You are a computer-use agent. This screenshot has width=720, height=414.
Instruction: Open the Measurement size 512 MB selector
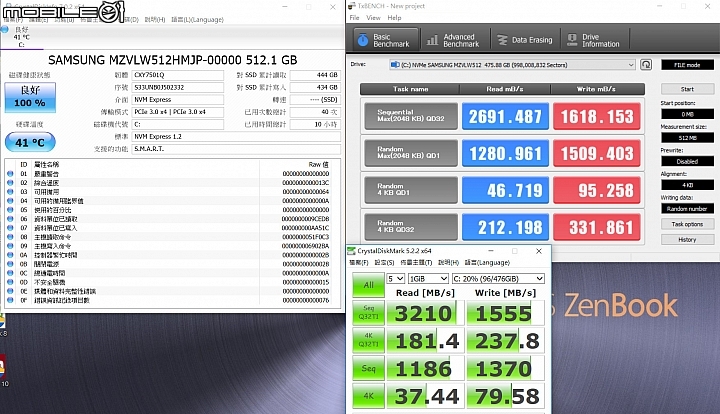(687, 138)
